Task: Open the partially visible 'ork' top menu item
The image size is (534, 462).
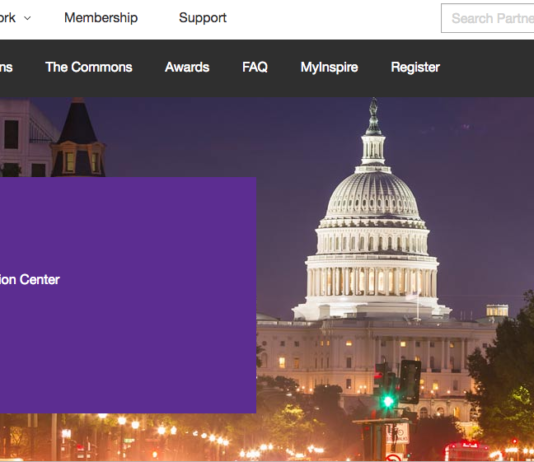Action: click(x=7, y=18)
